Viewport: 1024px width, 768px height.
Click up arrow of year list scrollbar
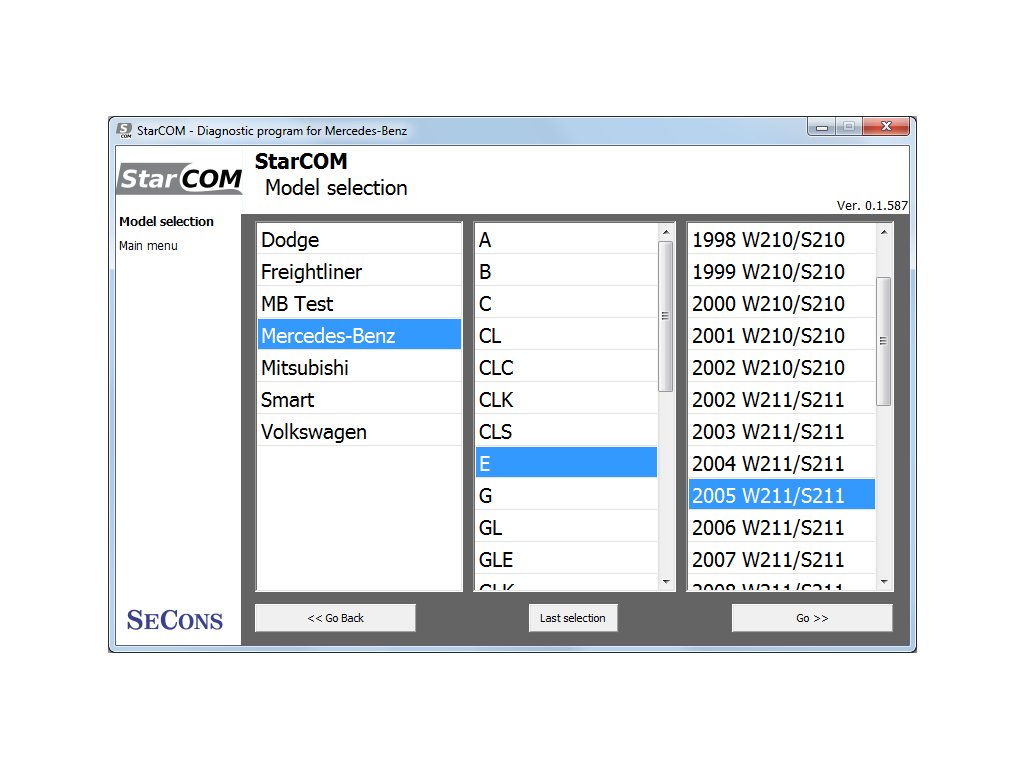point(883,233)
